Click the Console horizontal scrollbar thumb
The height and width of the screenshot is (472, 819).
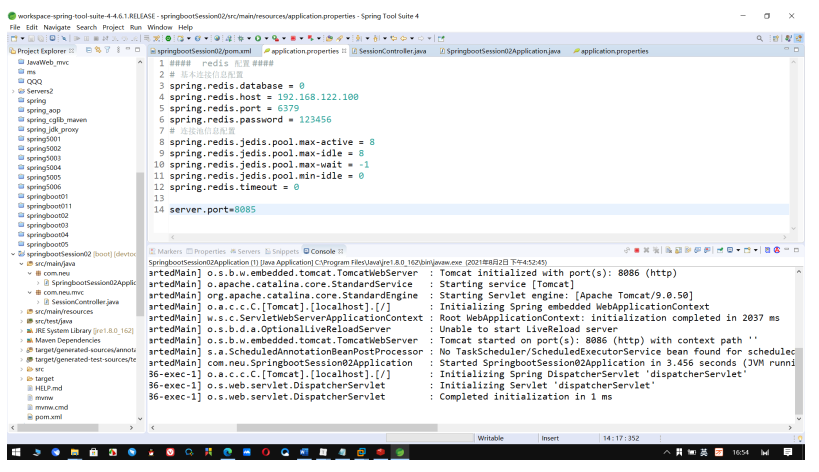tap(337, 428)
